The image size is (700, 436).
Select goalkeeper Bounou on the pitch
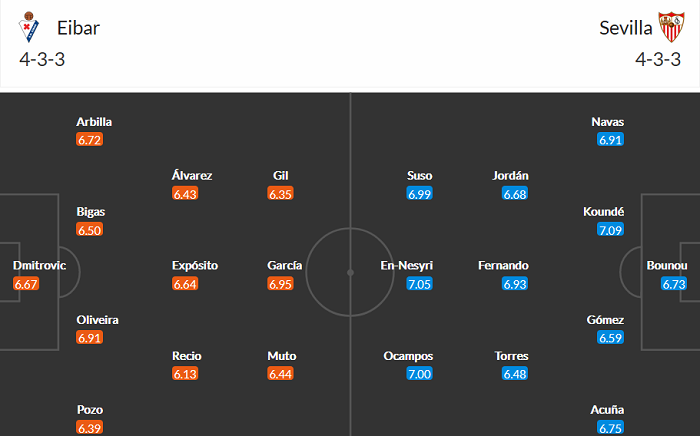click(667, 266)
